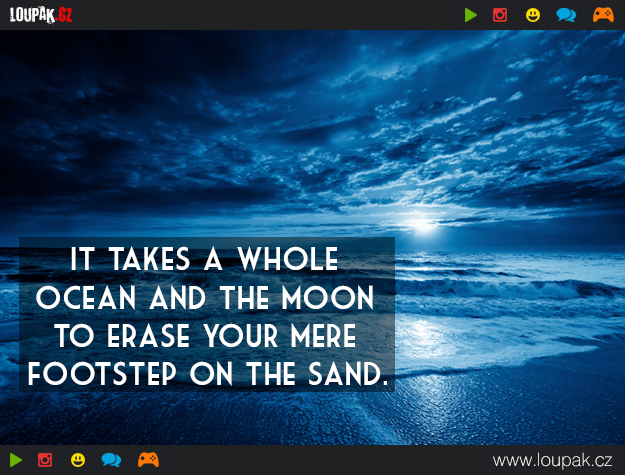Select the yellow smiley icon in bottom bar

(x=78, y=460)
